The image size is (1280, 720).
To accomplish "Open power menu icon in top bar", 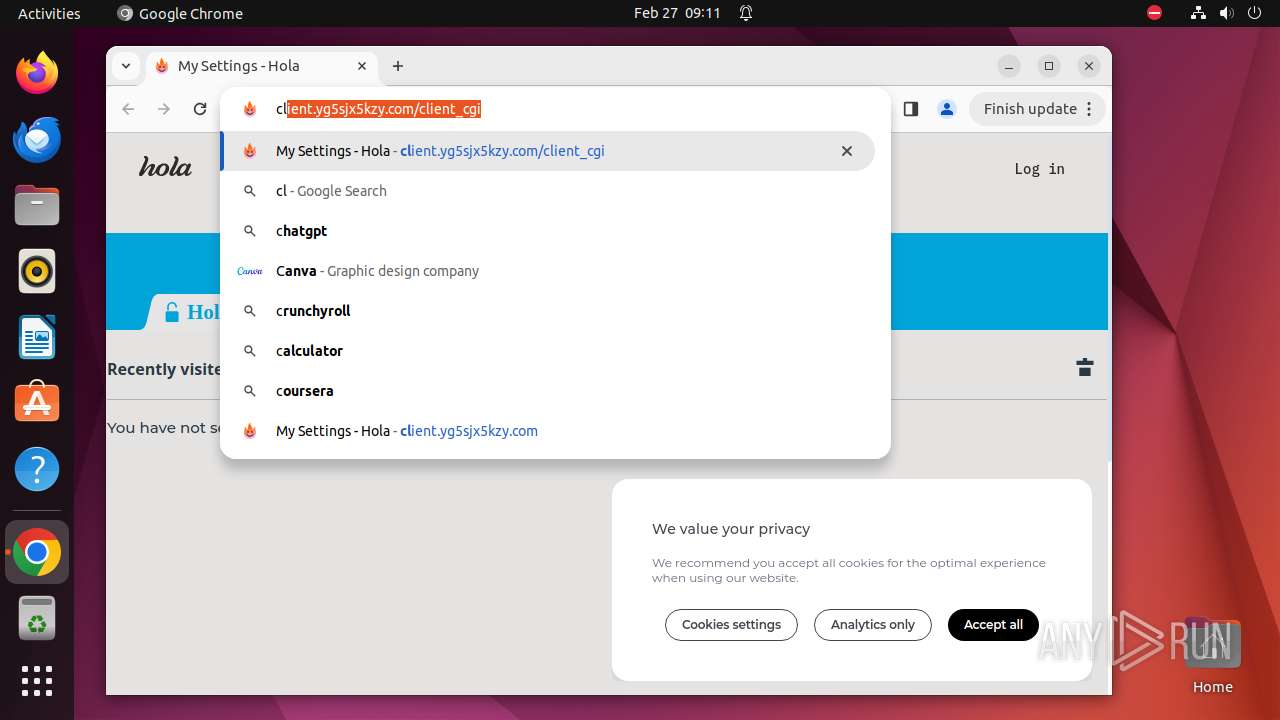I will pyautogui.click(x=1254, y=13).
